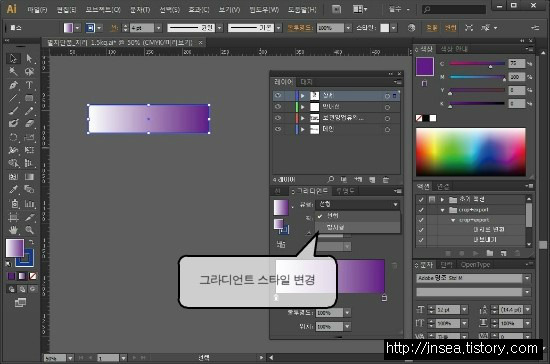This screenshot has height=364, width=550.
Task: Select the Scale tool
Action: tap(29, 137)
